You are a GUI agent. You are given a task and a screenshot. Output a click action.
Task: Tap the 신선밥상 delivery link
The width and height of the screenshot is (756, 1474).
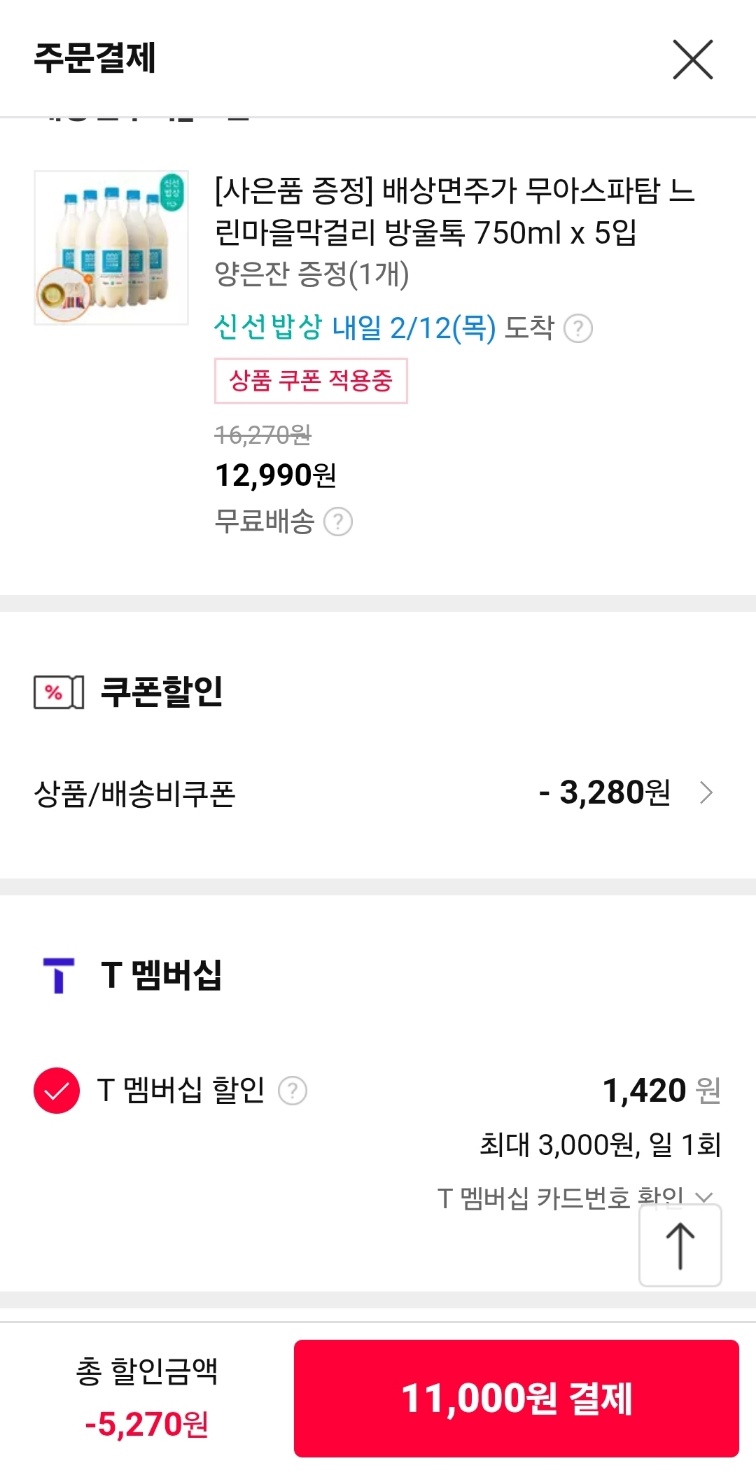[x=355, y=328]
